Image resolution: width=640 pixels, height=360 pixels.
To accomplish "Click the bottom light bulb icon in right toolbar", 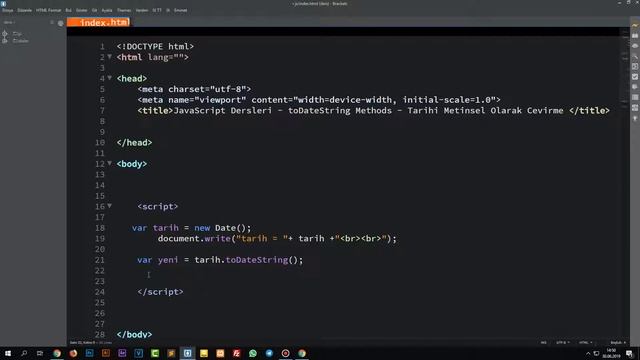I will [x=635, y=118].
